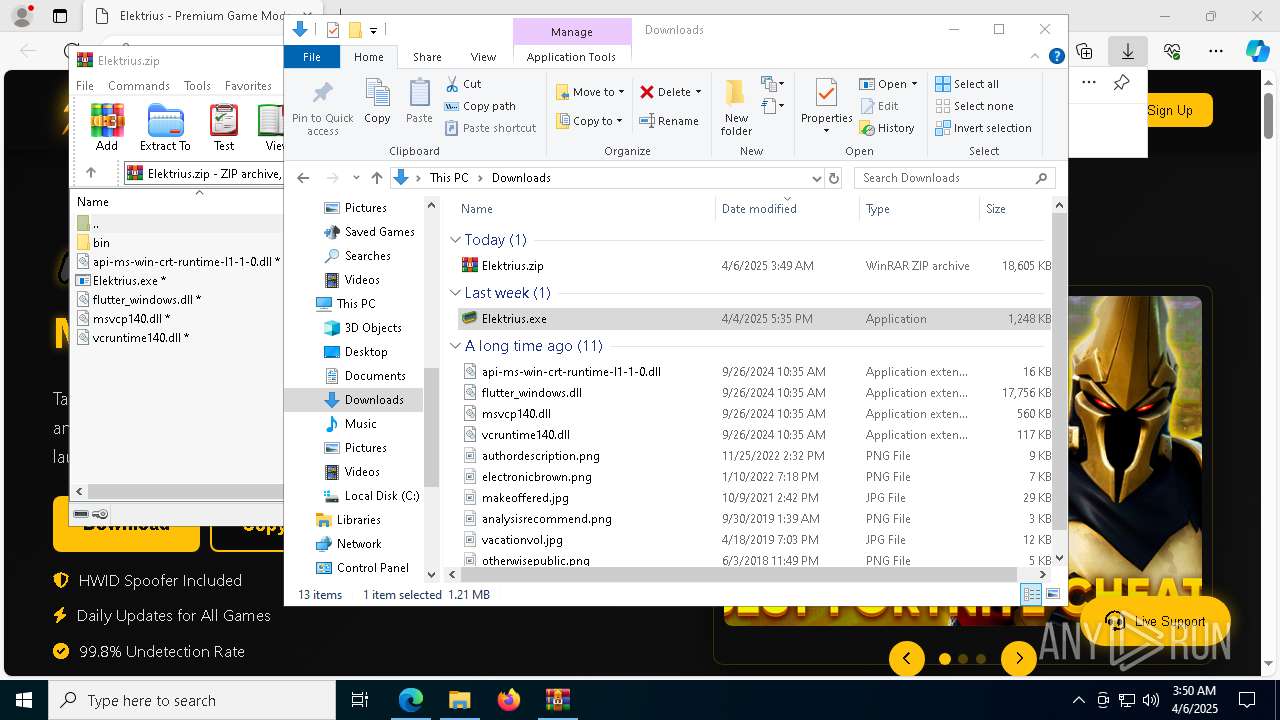
Task: Open Windows Start menu
Action: point(24,700)
